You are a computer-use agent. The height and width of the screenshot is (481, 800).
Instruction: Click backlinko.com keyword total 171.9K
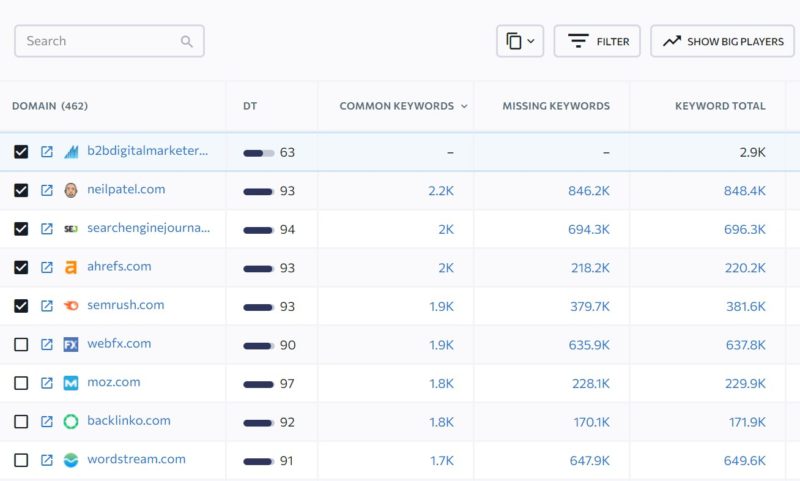(x=747, y=422)
